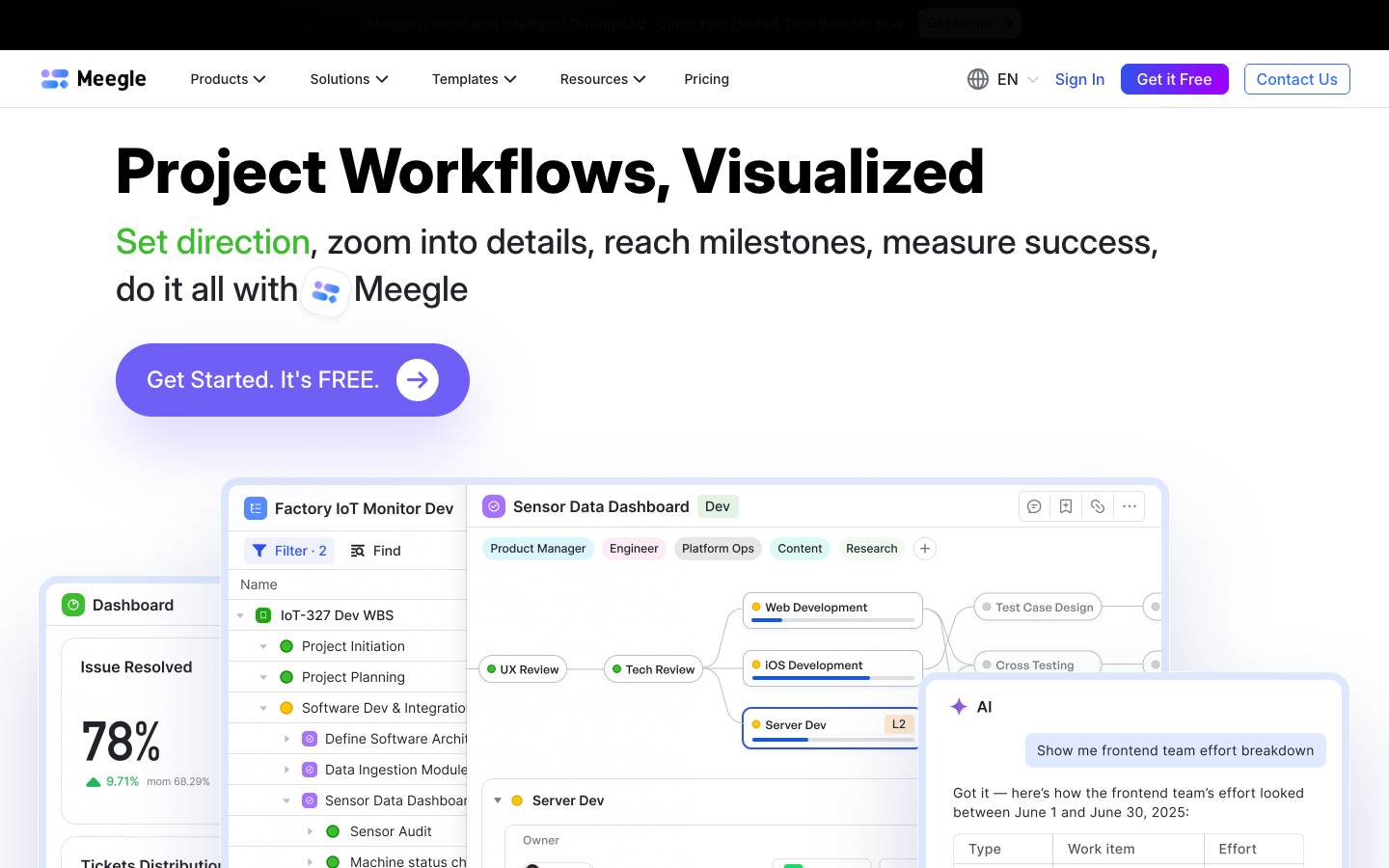The height and width of the screenshot is (868, 1389).
Task: Click the funnel Filter icon
Action: click(x=259, y=551)
